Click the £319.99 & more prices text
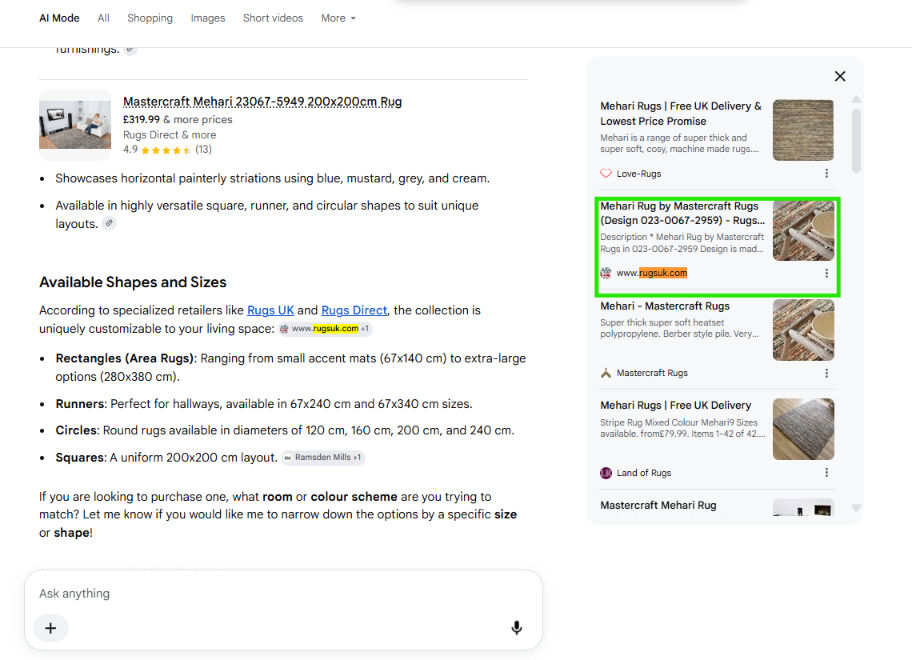Image resolution: width=912 pixels, height=660 pixels. [177, 119]
